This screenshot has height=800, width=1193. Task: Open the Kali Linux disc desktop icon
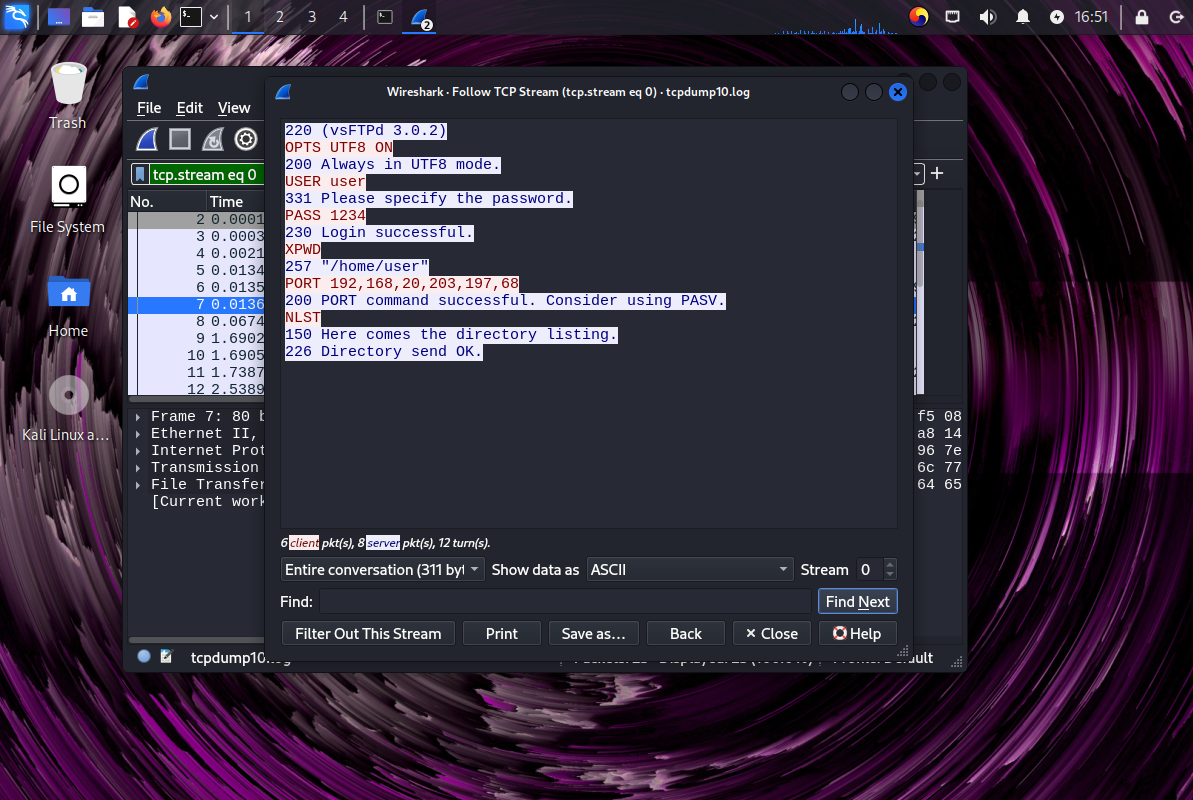(68, 409)
